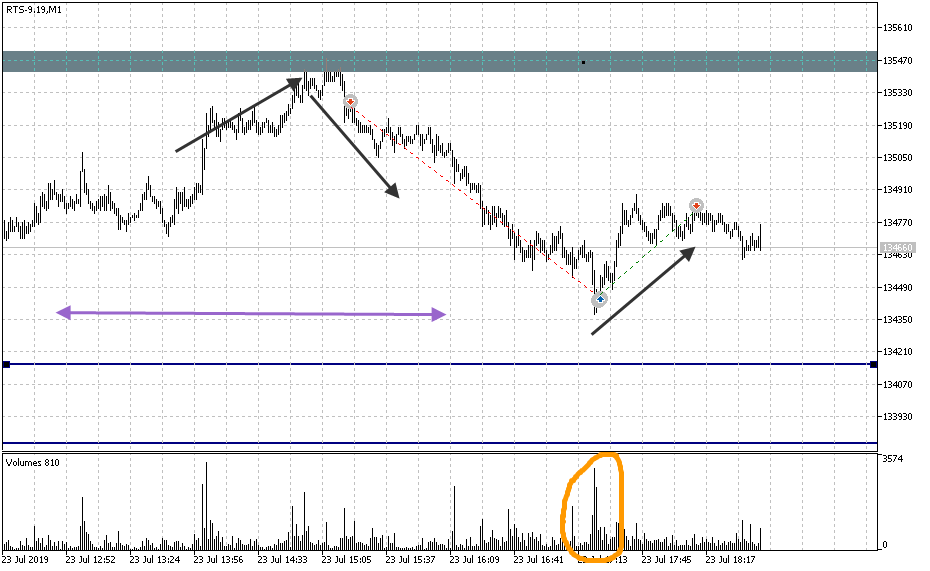The image size is (930, 571).
Task: Click the 23 Jul 15:05 time label
Action: click(x=347, y=560)
